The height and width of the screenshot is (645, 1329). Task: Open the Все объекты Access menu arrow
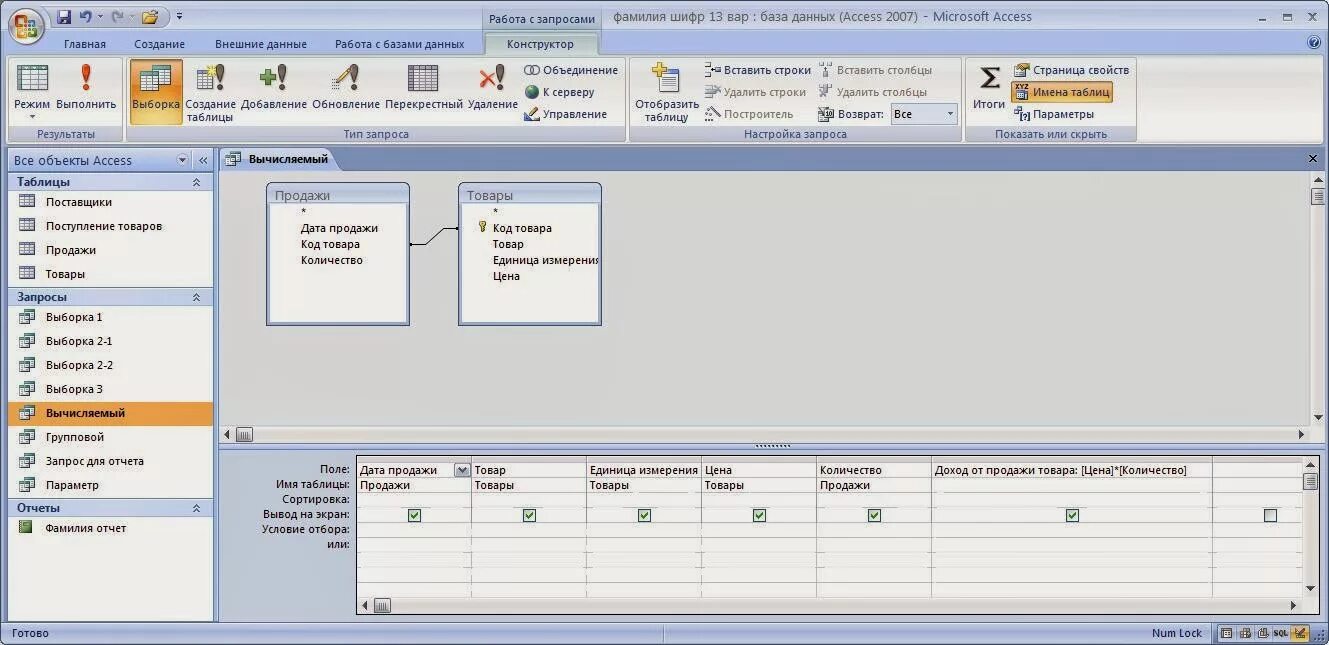click(182, 160)
